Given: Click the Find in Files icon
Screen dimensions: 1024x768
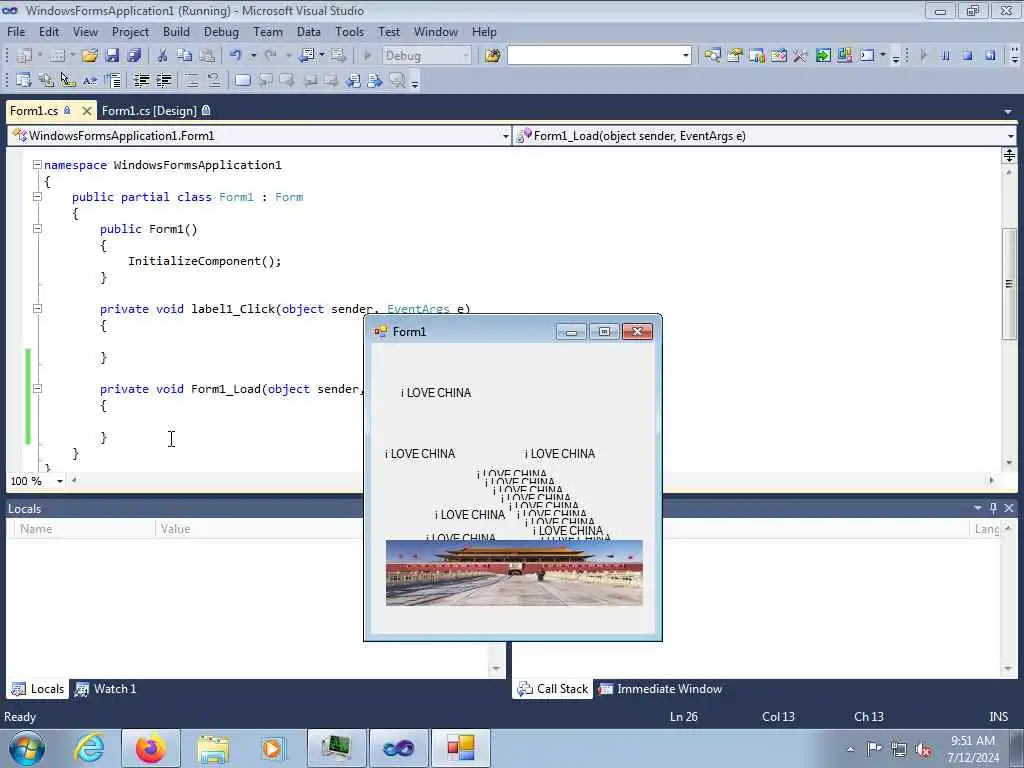Looking at the screenshot, I should pos(492,56).
